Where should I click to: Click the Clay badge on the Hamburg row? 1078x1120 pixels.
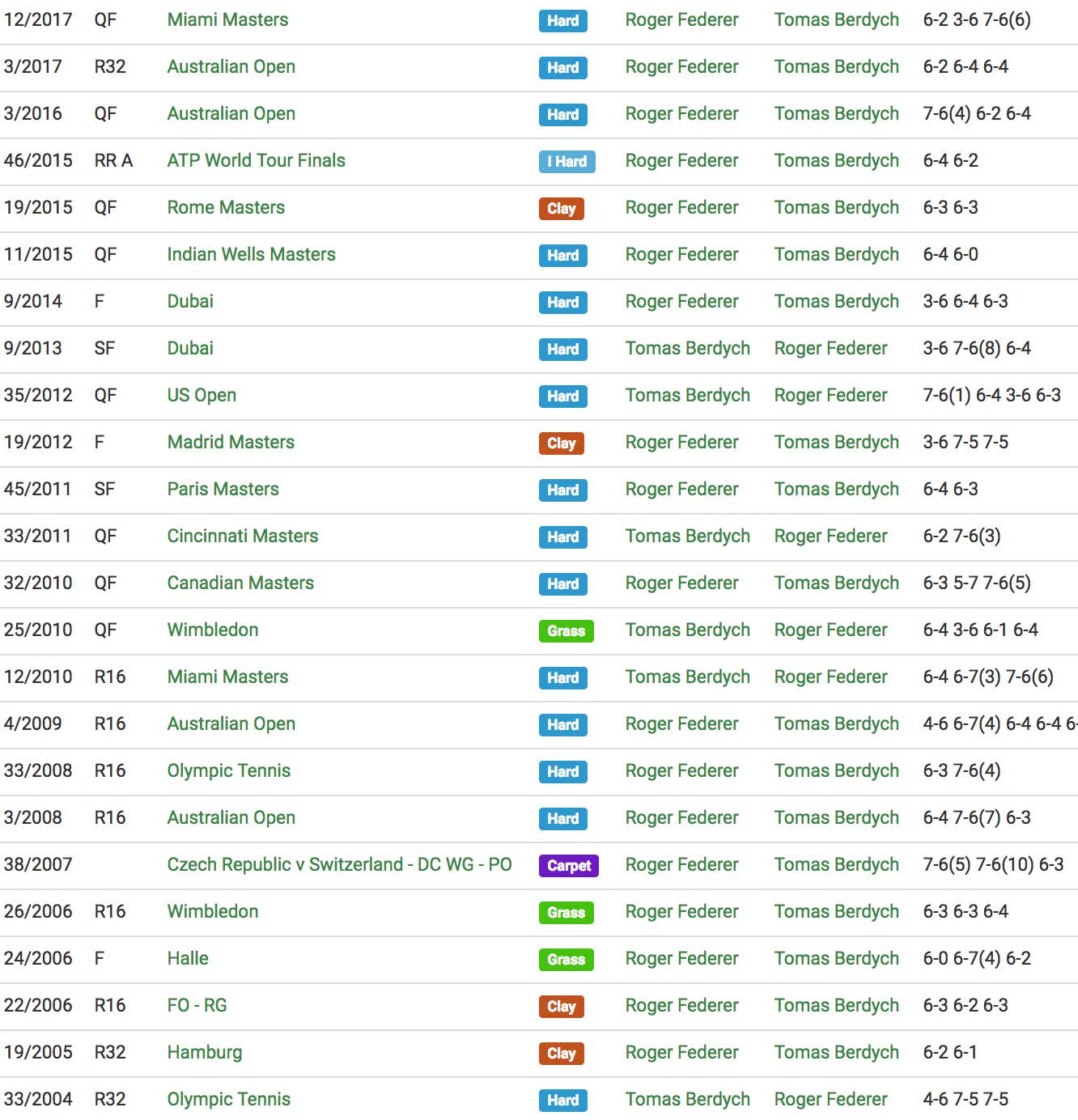click(561, 1054)
